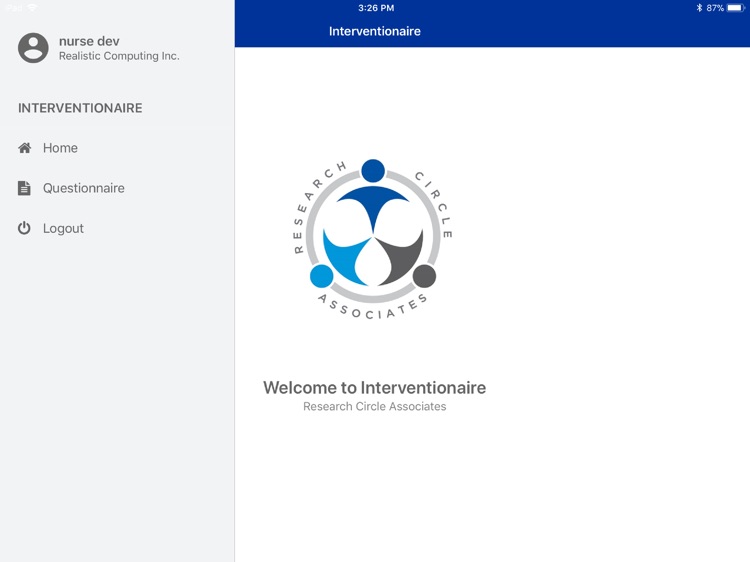Click the user avatar icon

click(33, 48)
